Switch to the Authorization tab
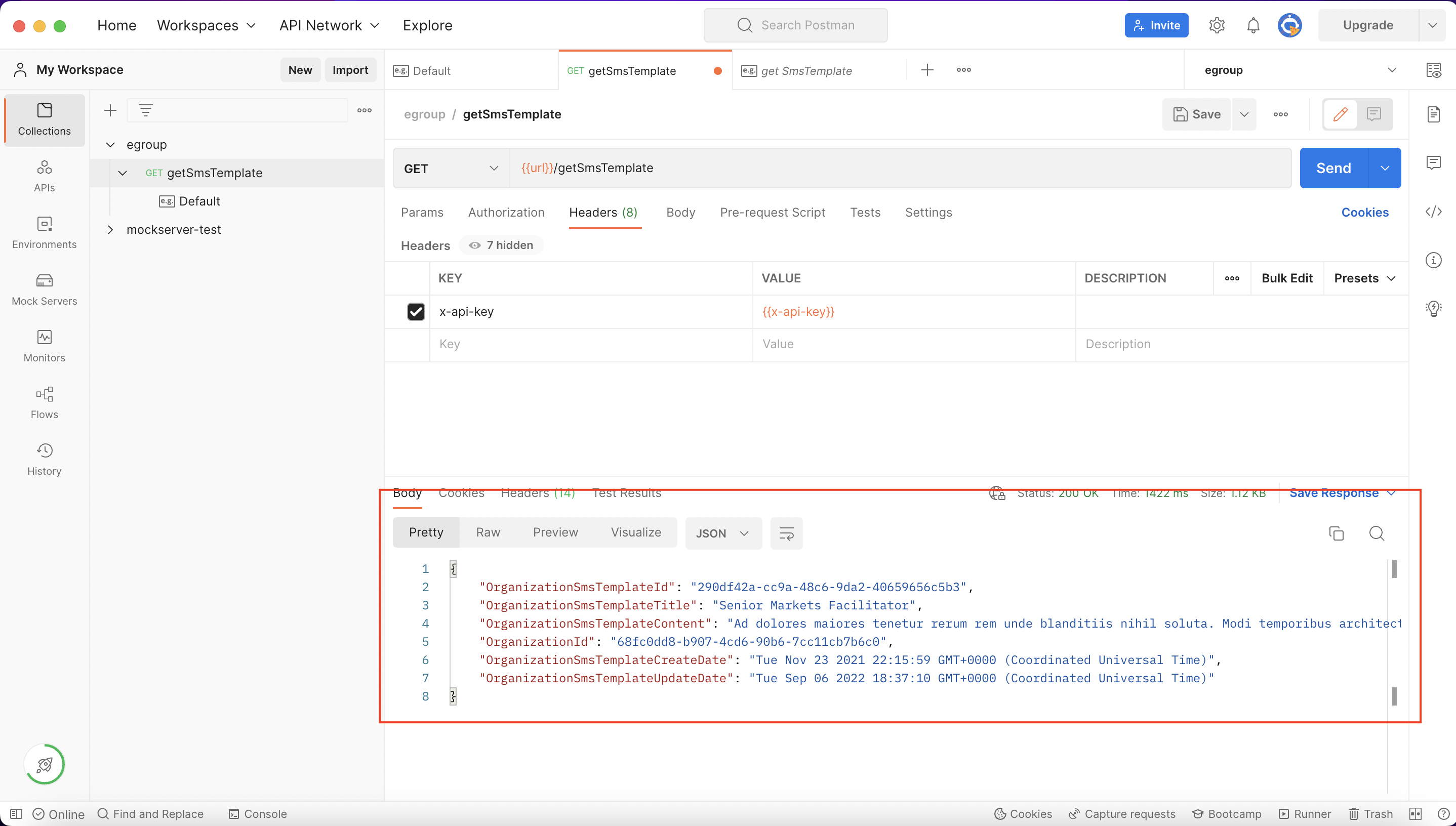Image resolution: width=1456 pixels, height=826 pixels. (506, 212)
